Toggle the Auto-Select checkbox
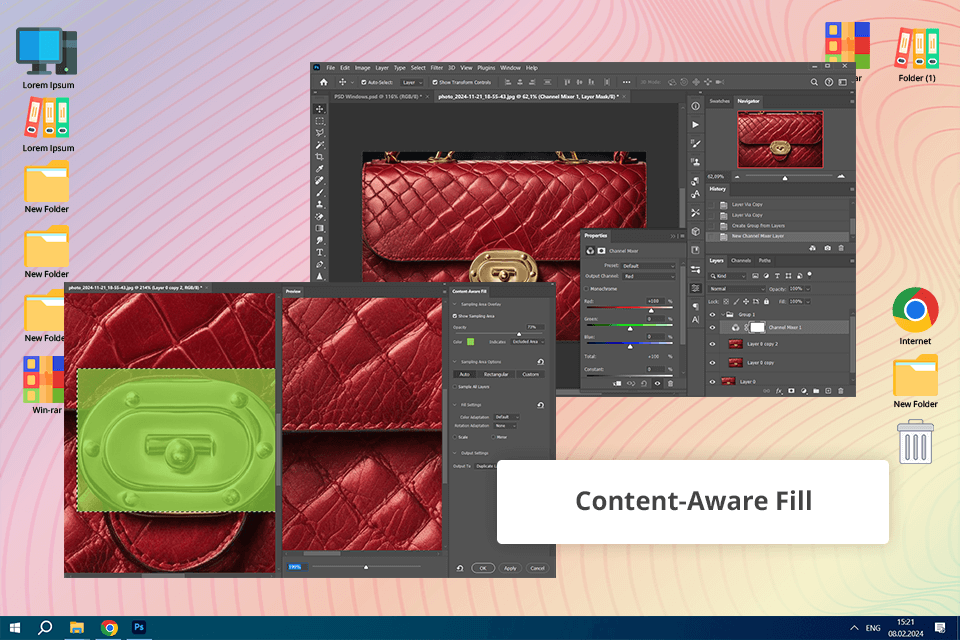The image size is (960, 640). point(364,82)
